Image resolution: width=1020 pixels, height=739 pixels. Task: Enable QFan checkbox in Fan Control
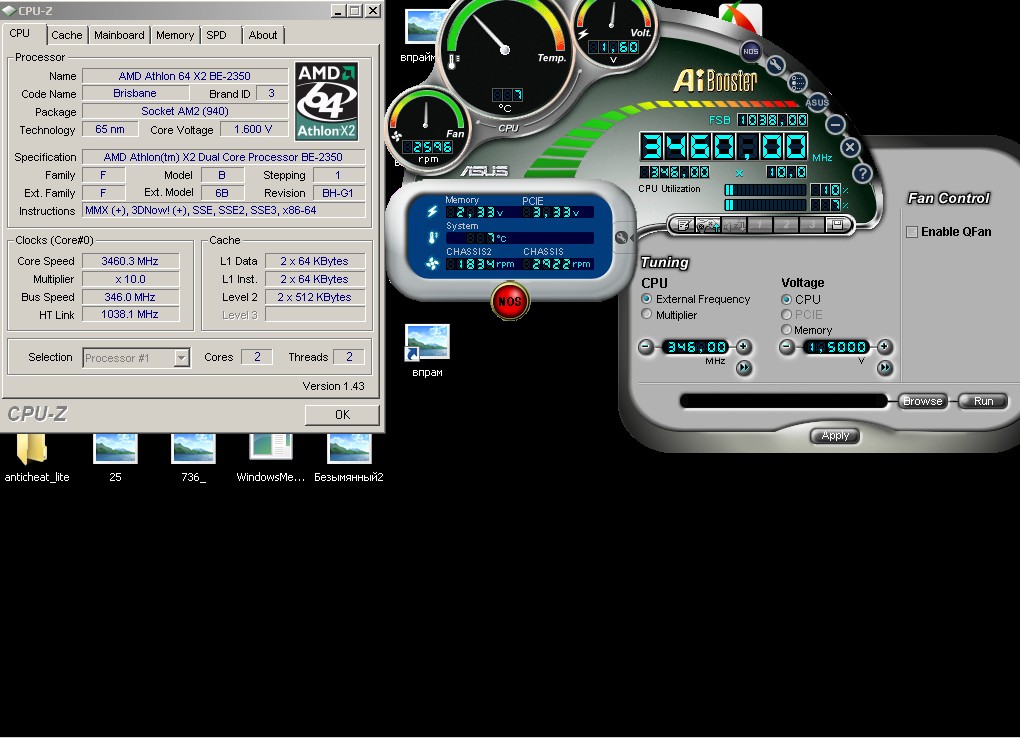[x=912, y=232]
